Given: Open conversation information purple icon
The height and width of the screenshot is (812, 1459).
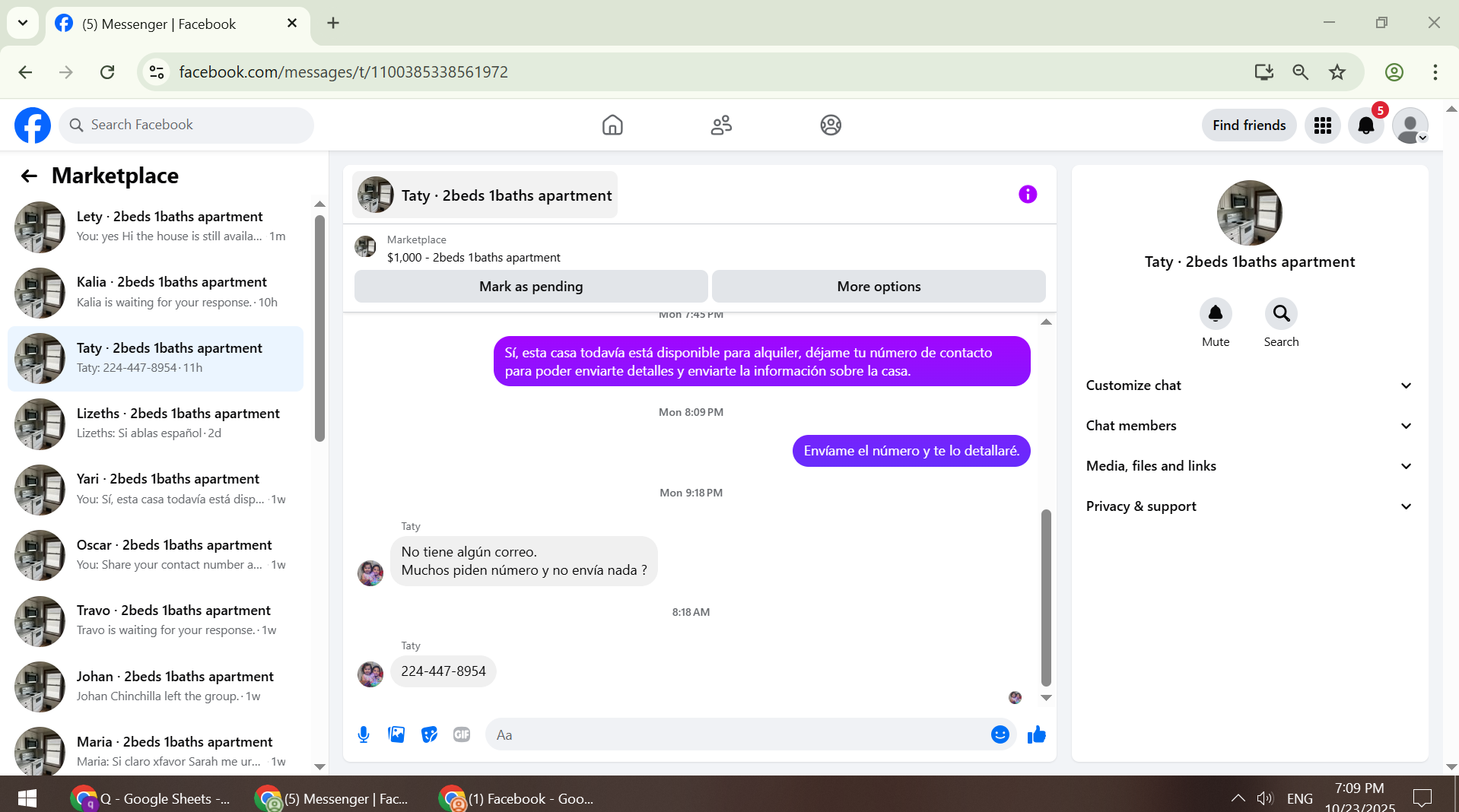Looking at the screenshot, I should pos(1028,195).
